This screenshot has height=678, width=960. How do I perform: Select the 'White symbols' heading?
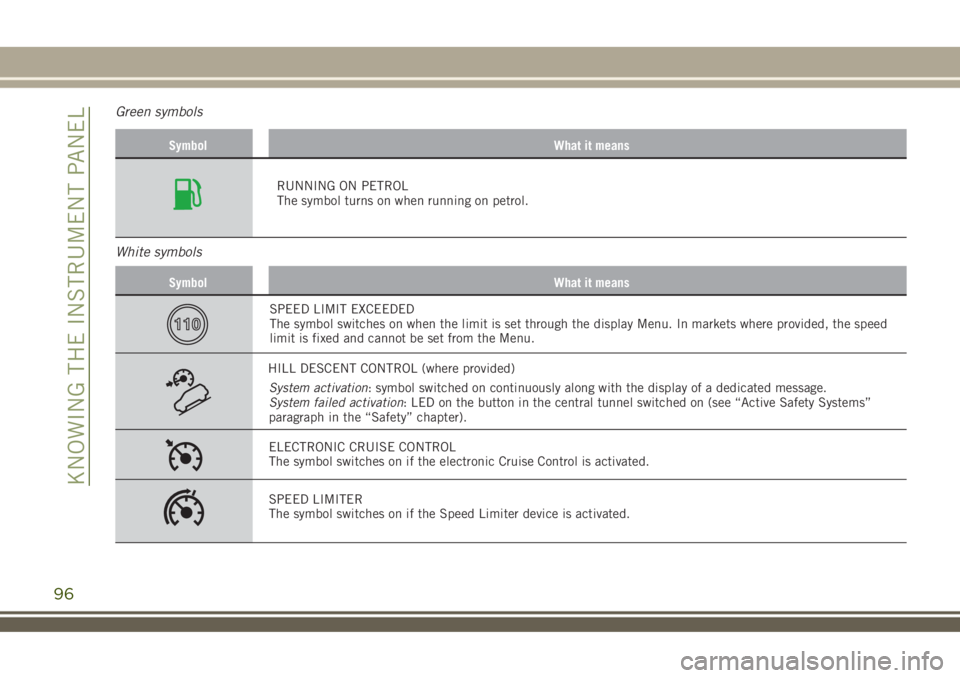click(159, 252)
